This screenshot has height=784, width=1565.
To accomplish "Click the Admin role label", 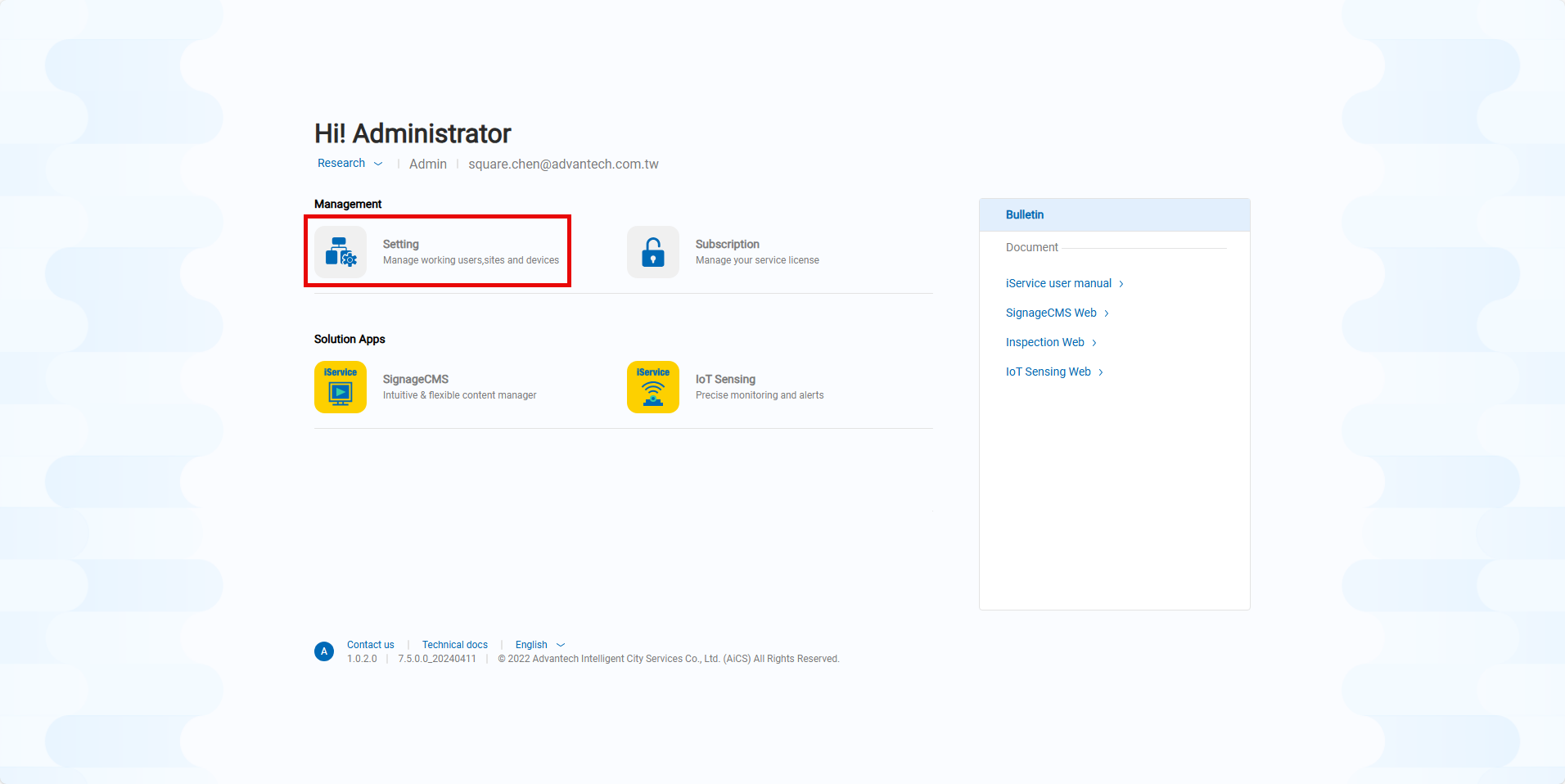I will pyautogui.click(x=427, y=164).
